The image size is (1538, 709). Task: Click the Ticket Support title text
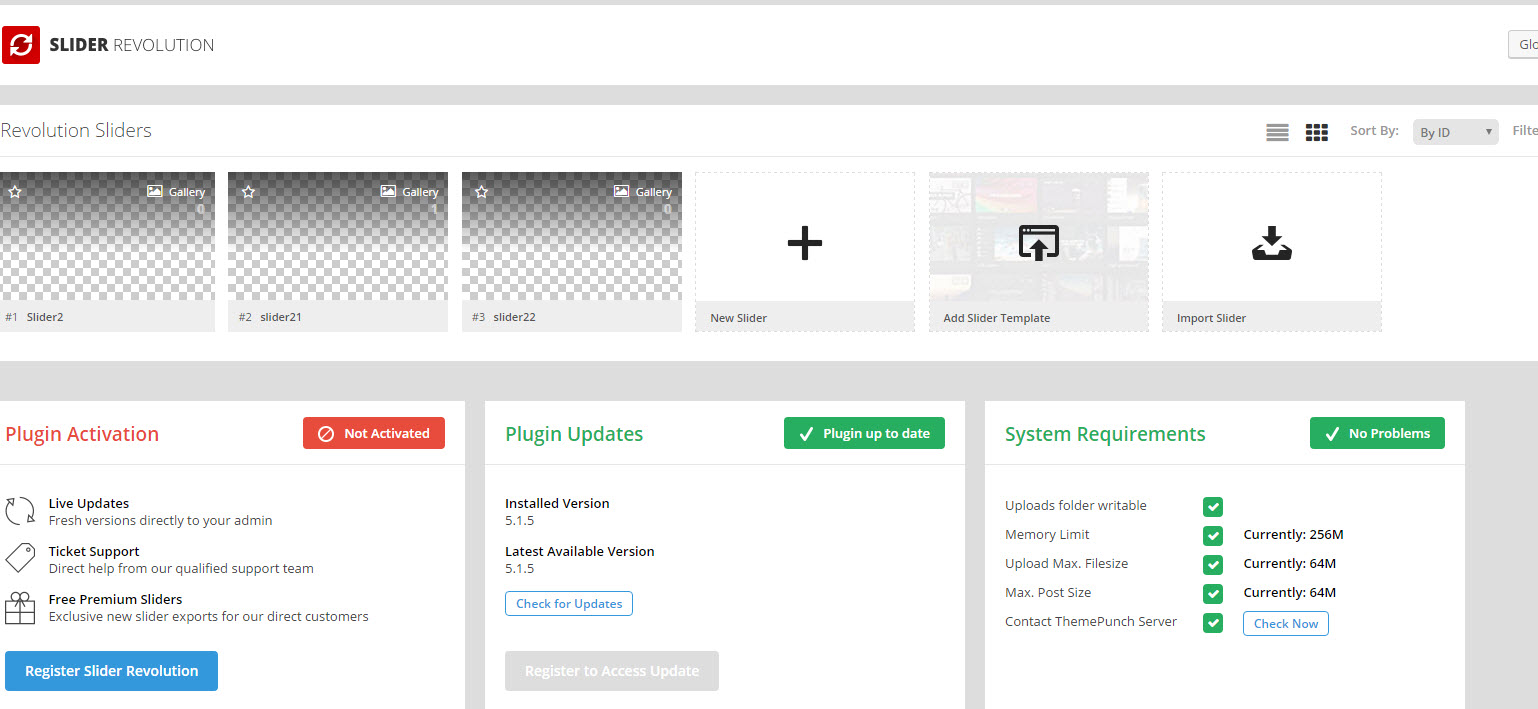tap(94, 551)
